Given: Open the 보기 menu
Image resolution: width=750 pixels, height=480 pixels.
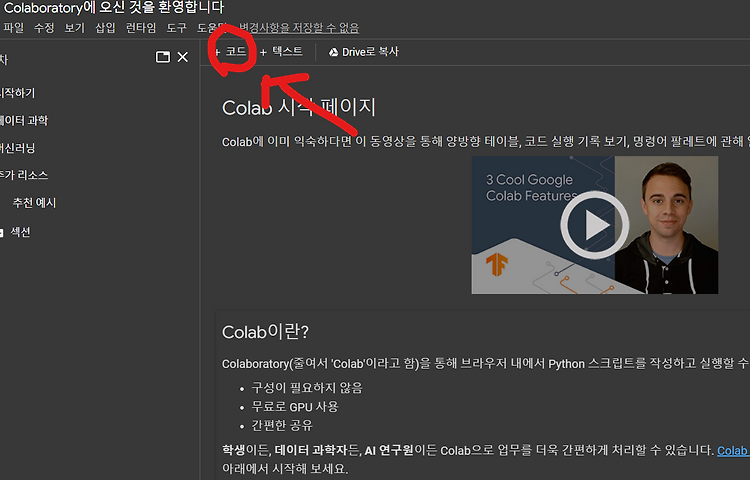Looking at the screenshot, I should click(x=75, y=28).
